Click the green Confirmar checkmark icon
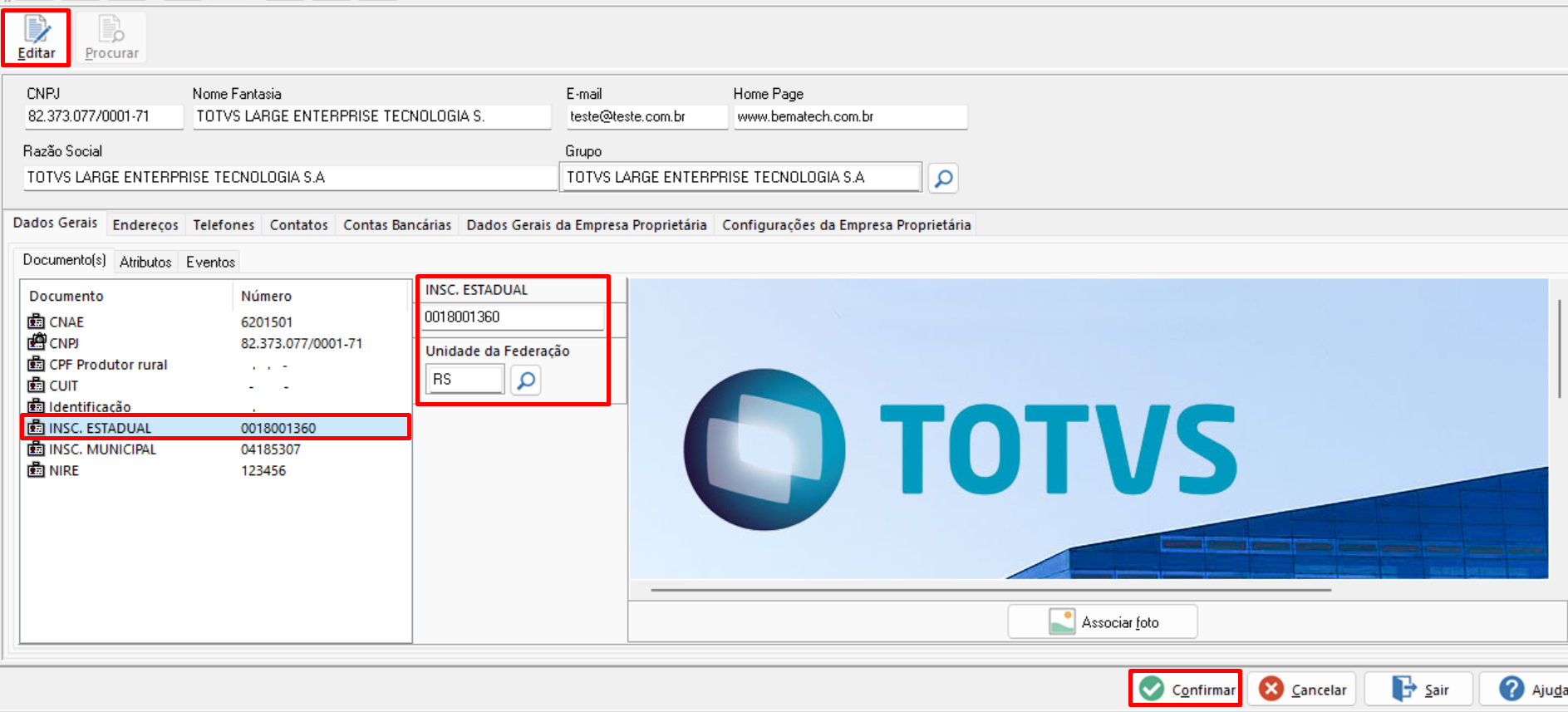 click(1152, 689)
